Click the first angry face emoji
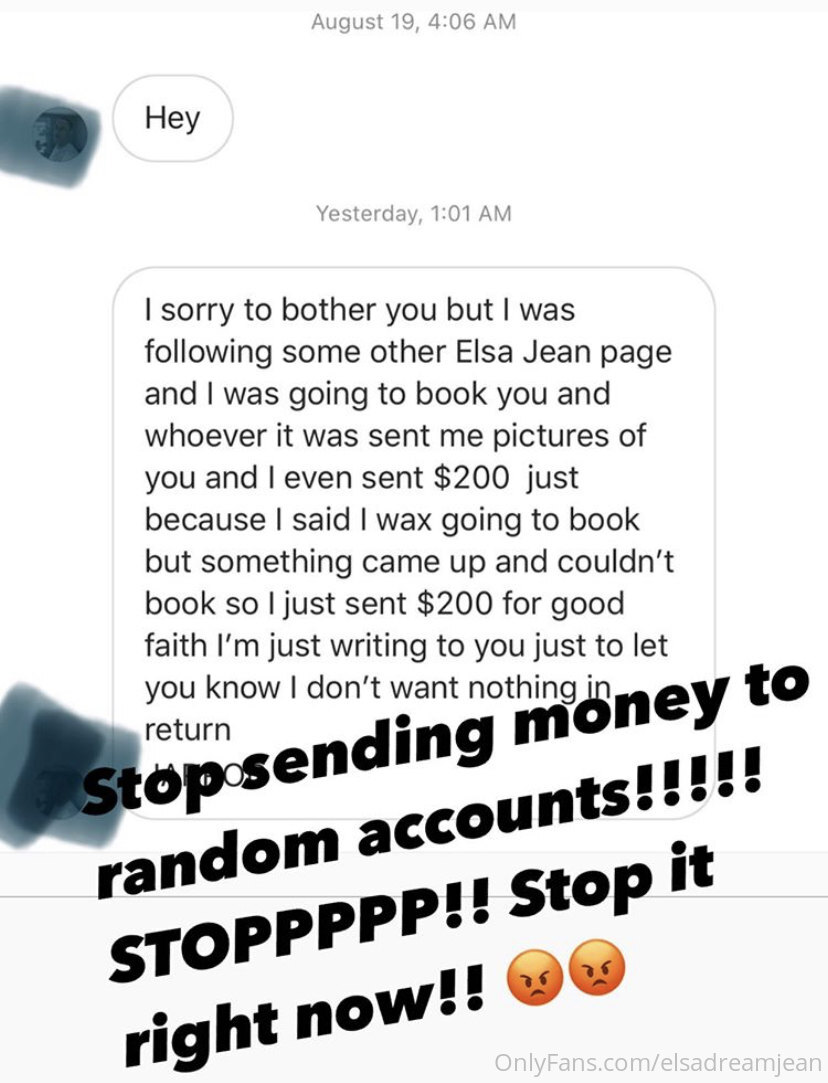Viewport: 828px width, 1083px height. click(x=536, y=981)
